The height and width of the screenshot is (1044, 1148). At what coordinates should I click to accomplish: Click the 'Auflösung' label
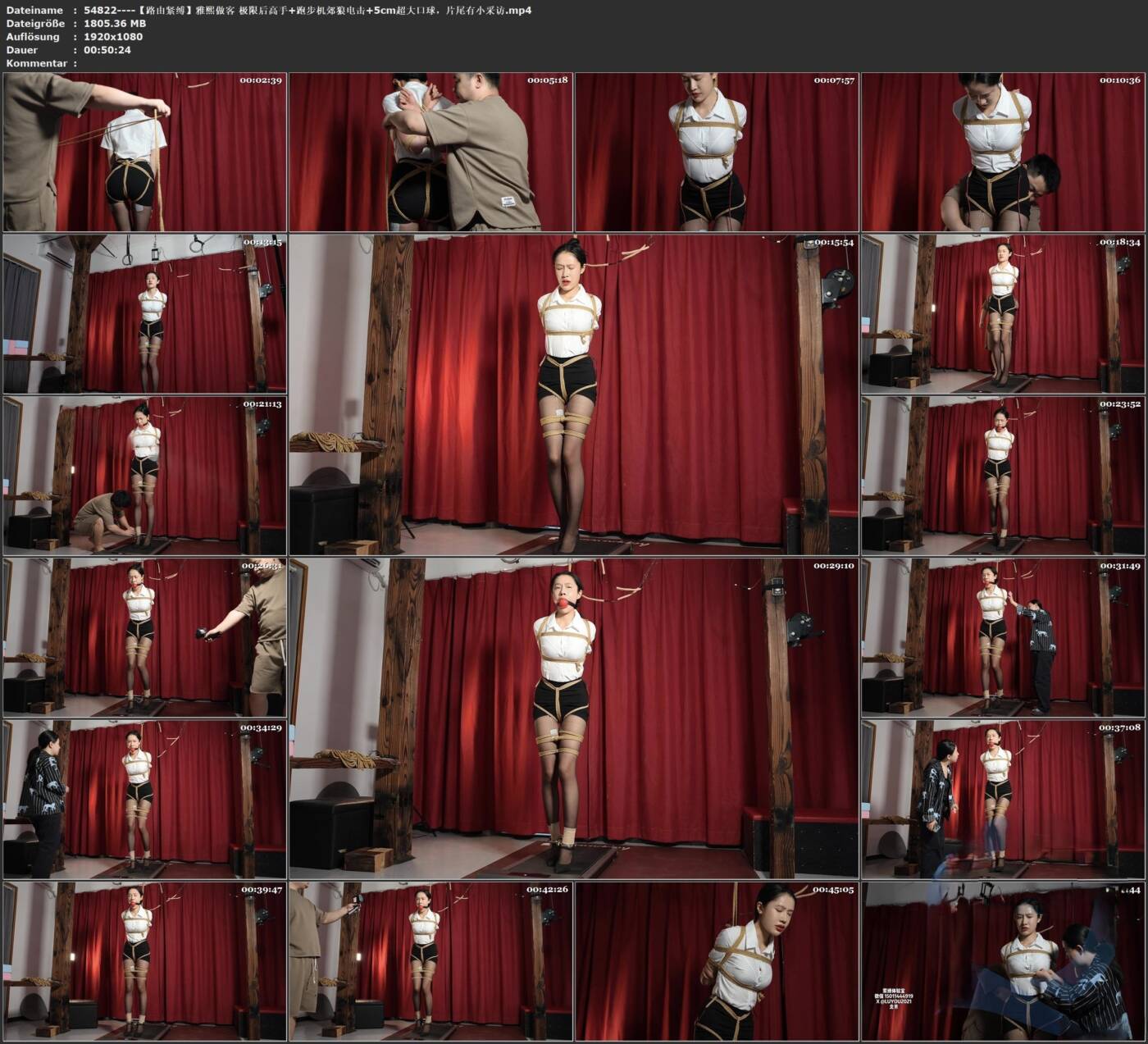coord(33,37)
